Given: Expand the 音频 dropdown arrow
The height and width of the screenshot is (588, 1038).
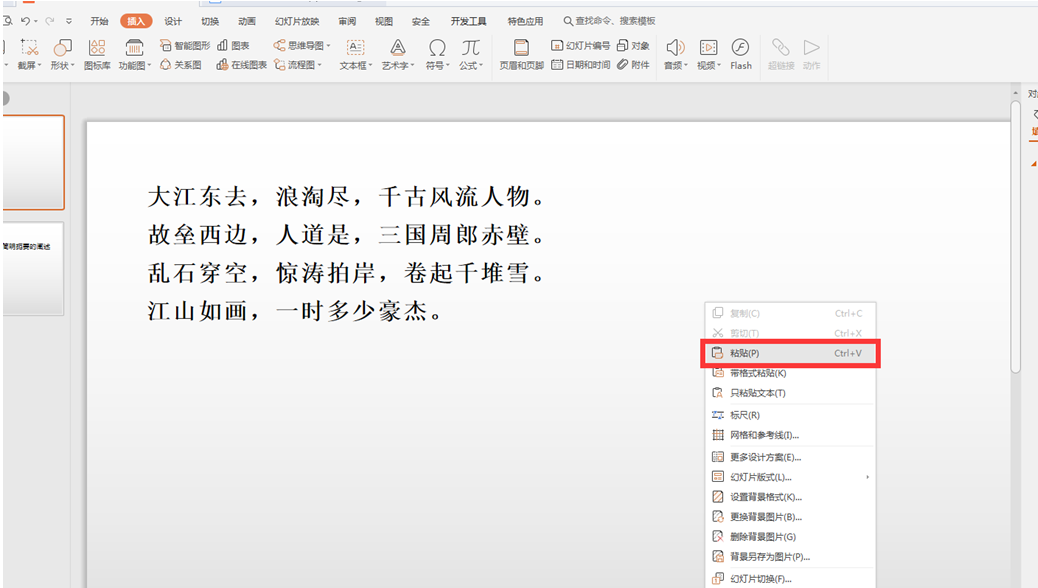Looking at the screenshot, I should coord(686,66).
